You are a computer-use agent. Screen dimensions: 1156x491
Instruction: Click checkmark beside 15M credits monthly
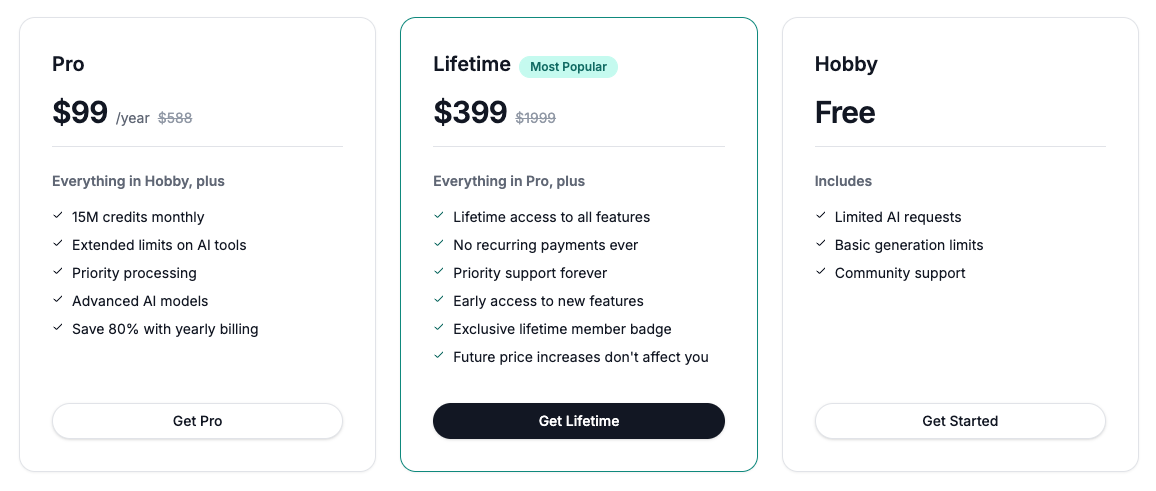point(58,216)
